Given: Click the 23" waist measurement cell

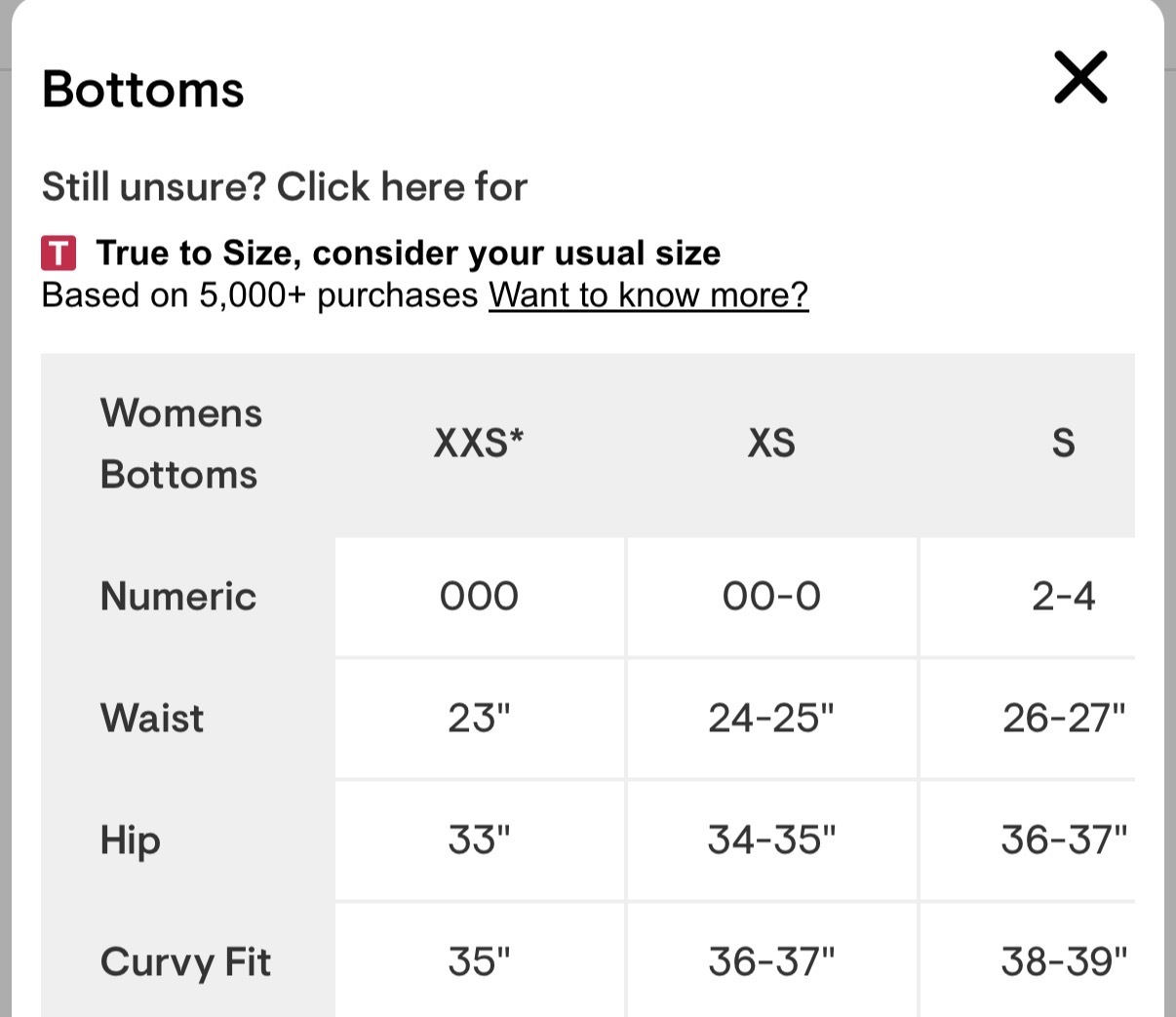Looking at the screenshot, I should tap(479, 718).
